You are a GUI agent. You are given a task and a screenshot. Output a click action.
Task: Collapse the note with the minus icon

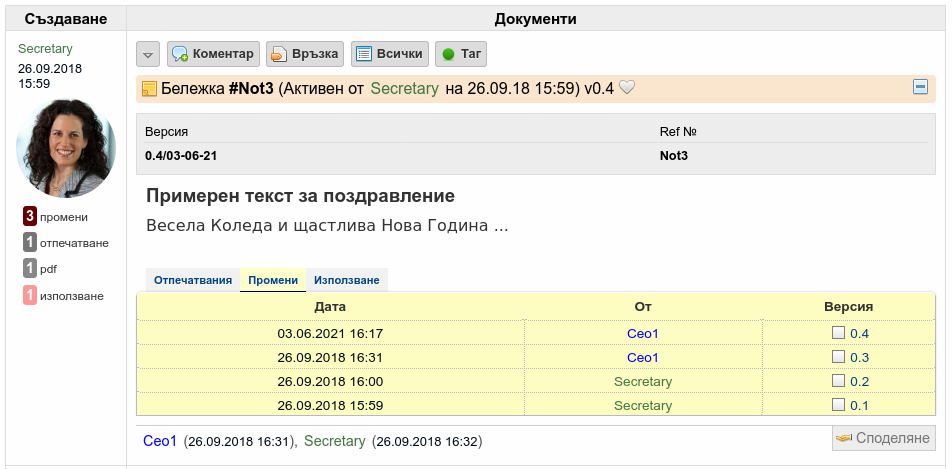[920, 87]
